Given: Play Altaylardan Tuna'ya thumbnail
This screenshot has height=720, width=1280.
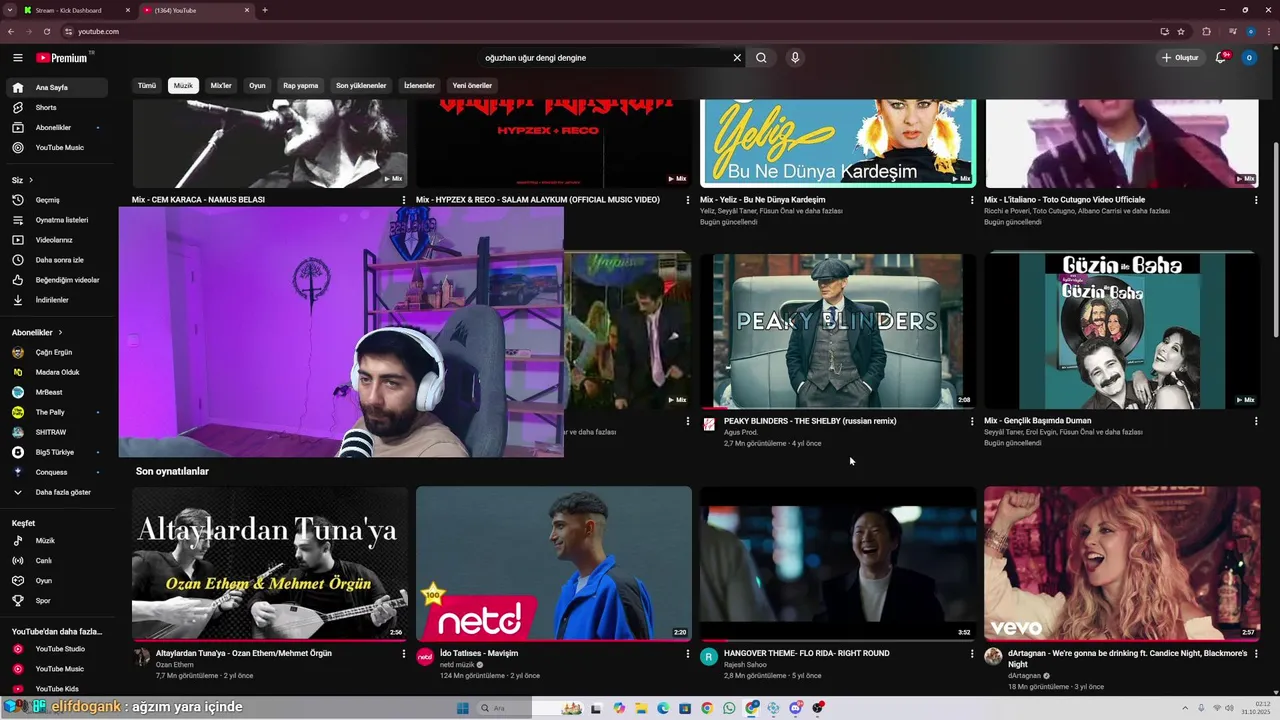Looking at the screenshot, I should point(270,564).
